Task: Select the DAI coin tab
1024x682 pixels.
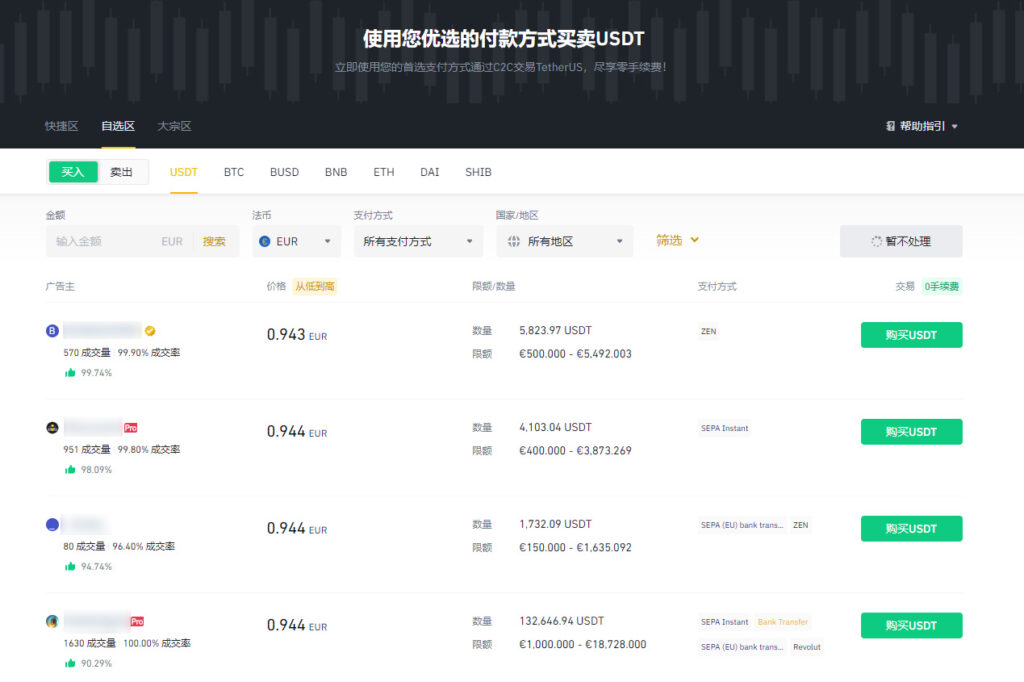Action: click(x=430, y=172)
